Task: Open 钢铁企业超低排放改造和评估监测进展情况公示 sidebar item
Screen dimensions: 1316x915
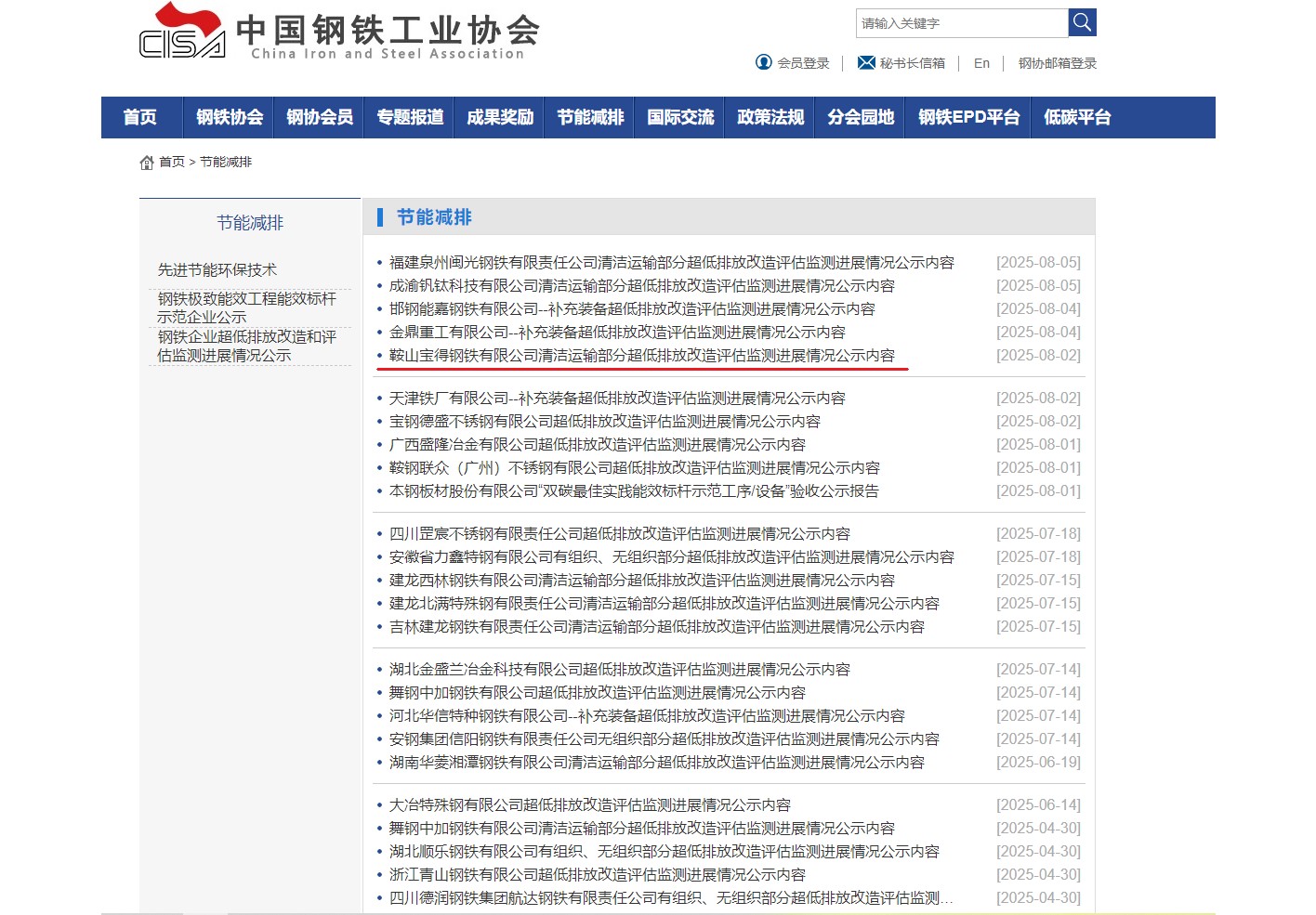Action: click(x=246, y=346)
